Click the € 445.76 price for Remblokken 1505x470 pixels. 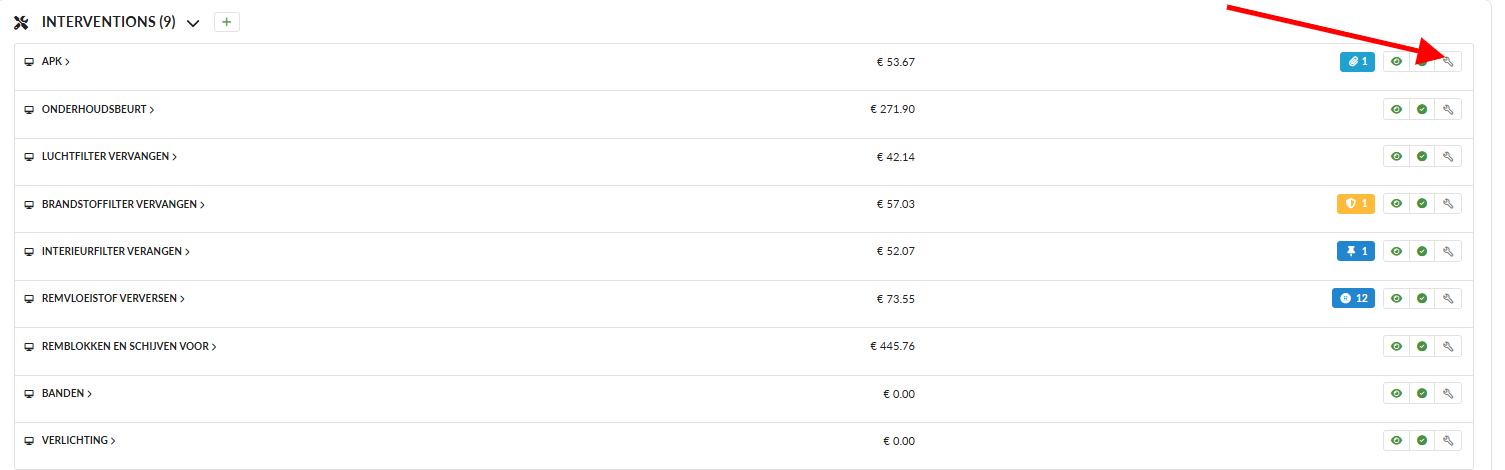coord(892,346)
